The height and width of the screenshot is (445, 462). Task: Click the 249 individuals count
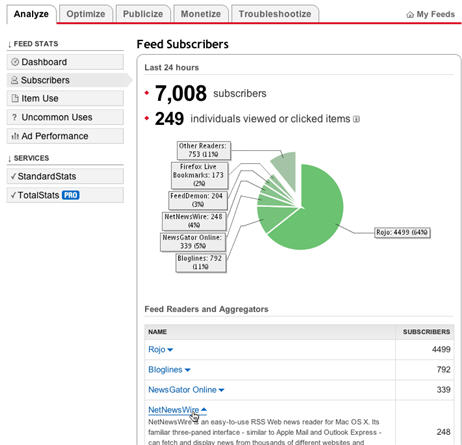coord(169,119)
